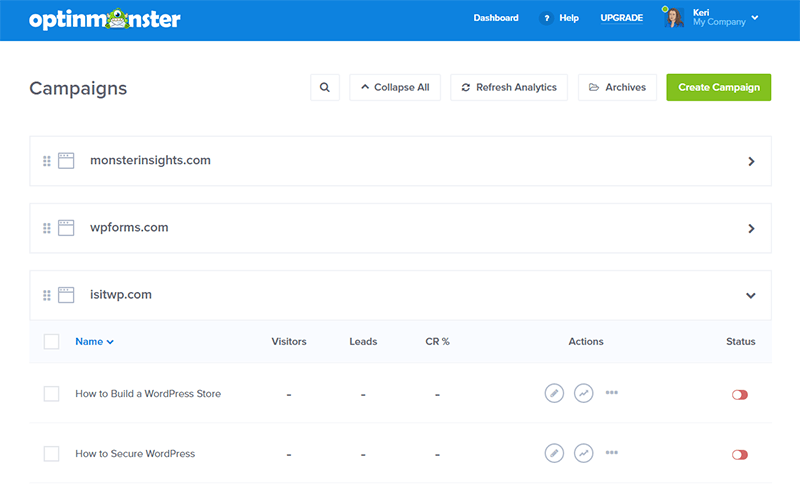Open analytics for How to Build a WordPress Store
This screenshot has height=489, width=800.
click(x=584, y=393)
